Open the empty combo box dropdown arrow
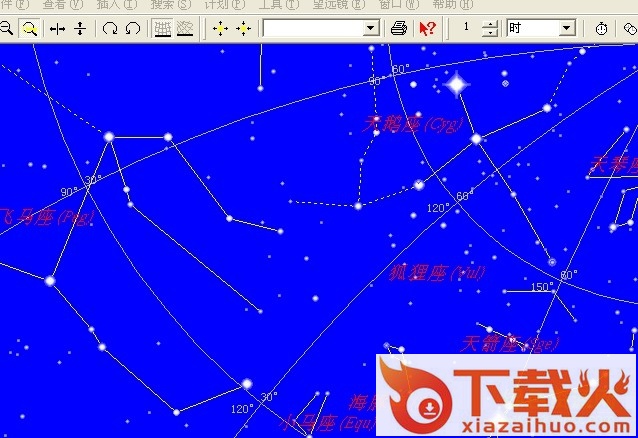The width and height of the screenshot is (638, 438). [x=371, y=29]
